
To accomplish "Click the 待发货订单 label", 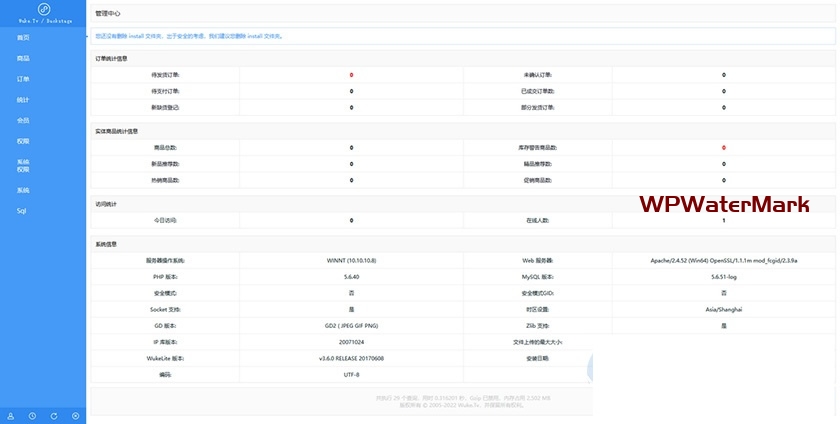I will click(165, 75).
